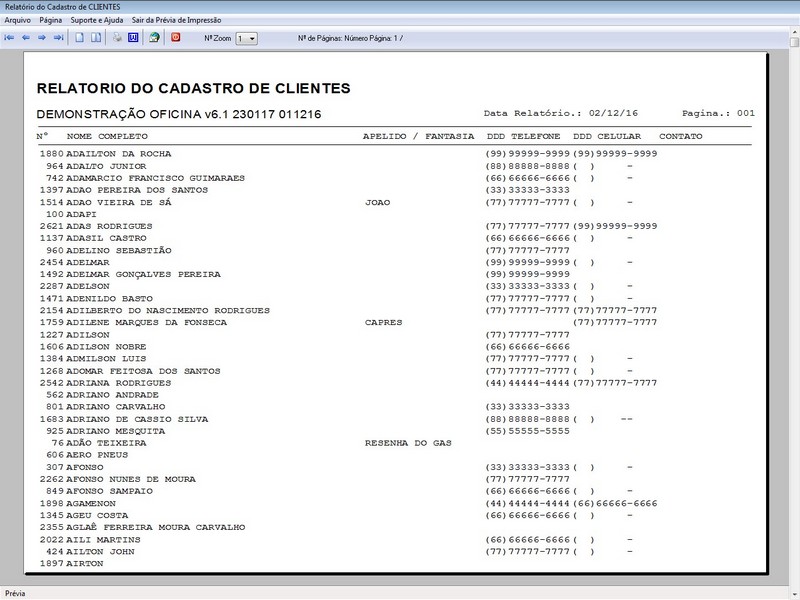Click the nickname CAPRES
Image resolution: width=800 pixels, height=600 pixels.
tap(384, 322)
